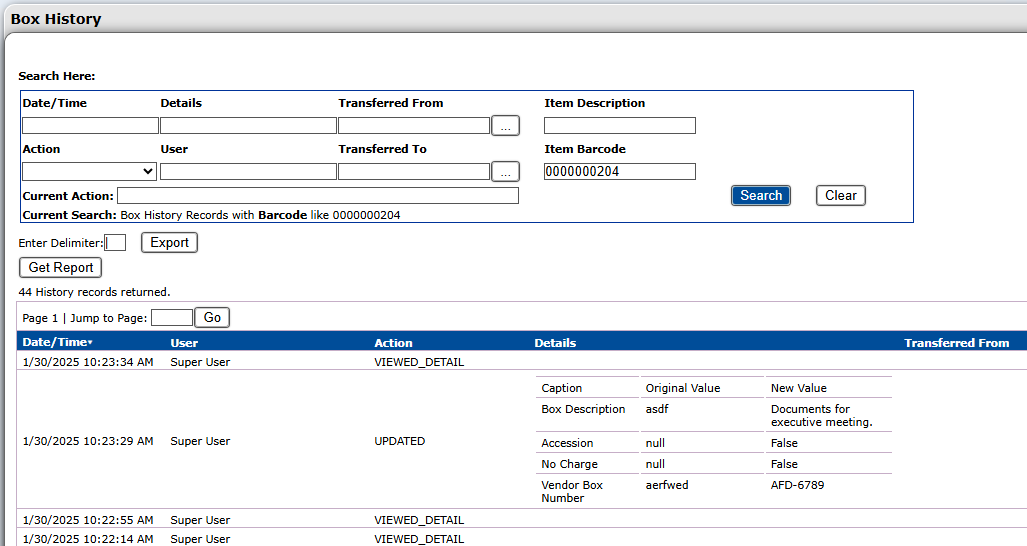This screenshot has width=1027, height=546.
Task: Click the Item Barcode field
Action: [619, 172]
